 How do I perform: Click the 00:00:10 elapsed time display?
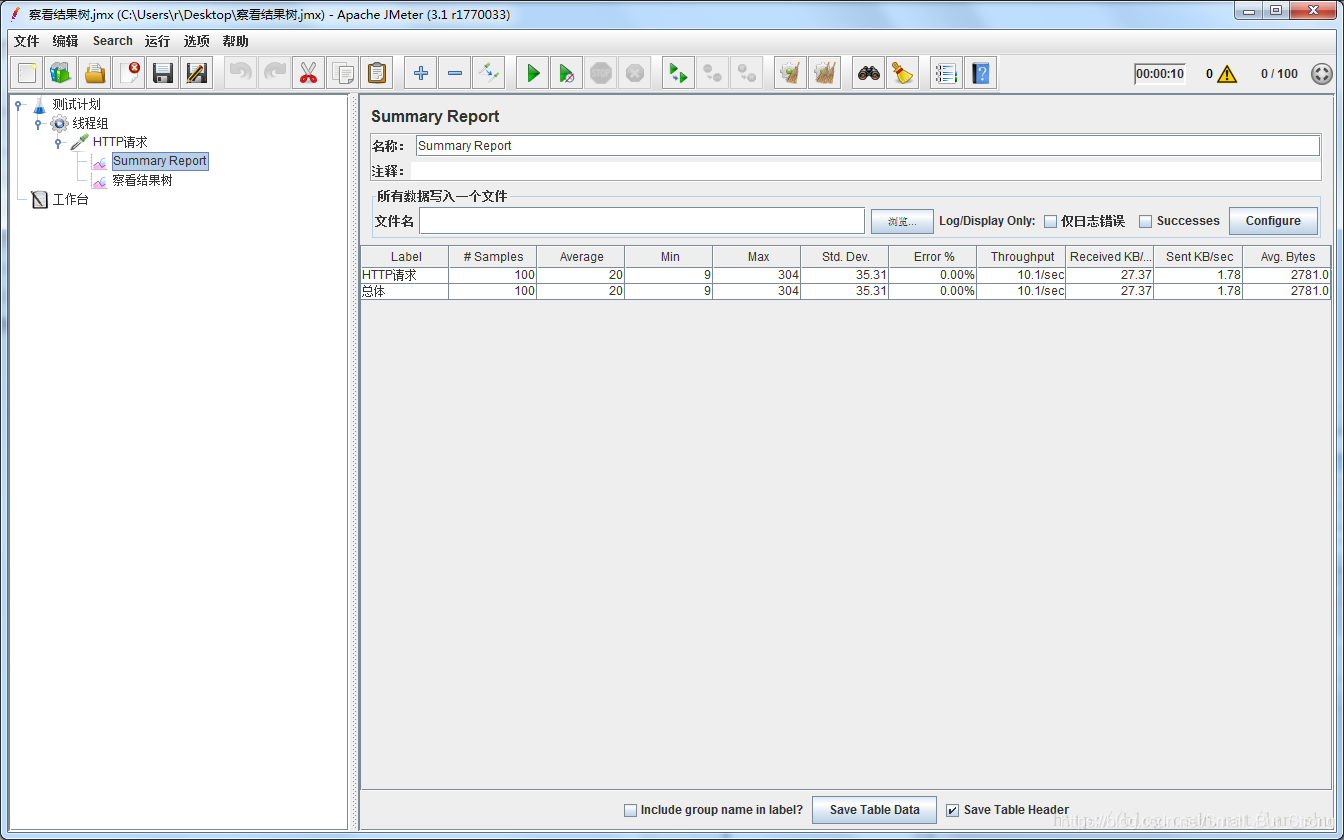(1160, 74)
